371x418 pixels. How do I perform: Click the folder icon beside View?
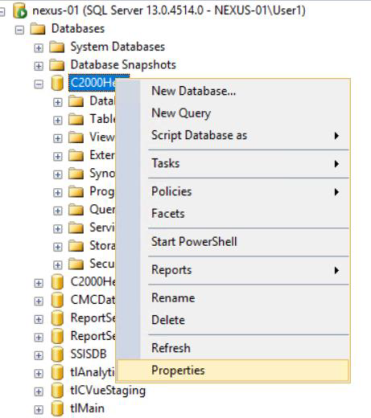coord(76,137)
